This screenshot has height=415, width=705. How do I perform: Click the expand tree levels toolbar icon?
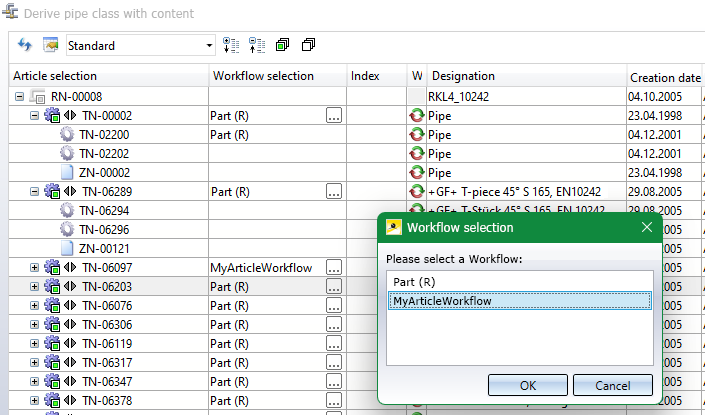point(231,46)
